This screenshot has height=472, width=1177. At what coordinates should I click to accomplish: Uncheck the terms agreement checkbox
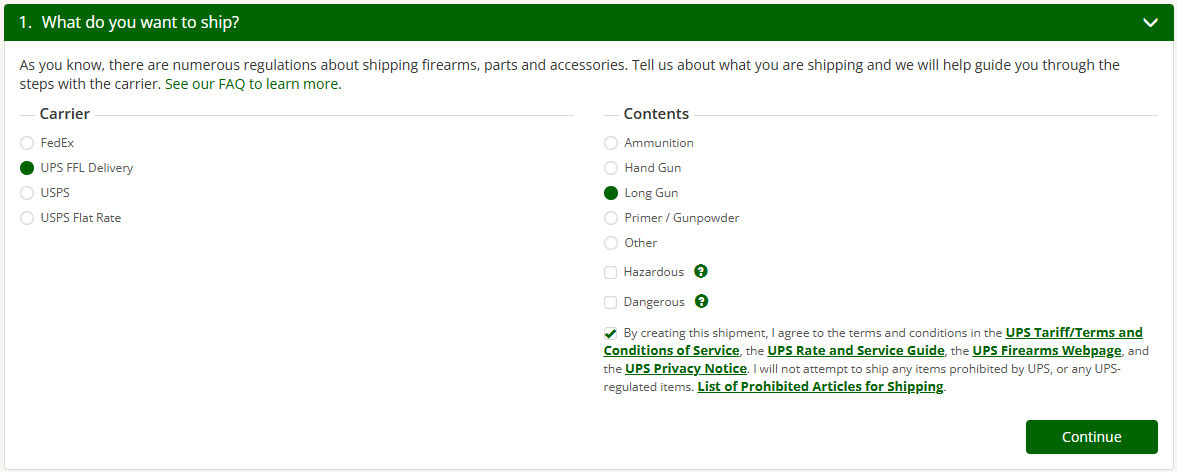[x=611, y=333]
